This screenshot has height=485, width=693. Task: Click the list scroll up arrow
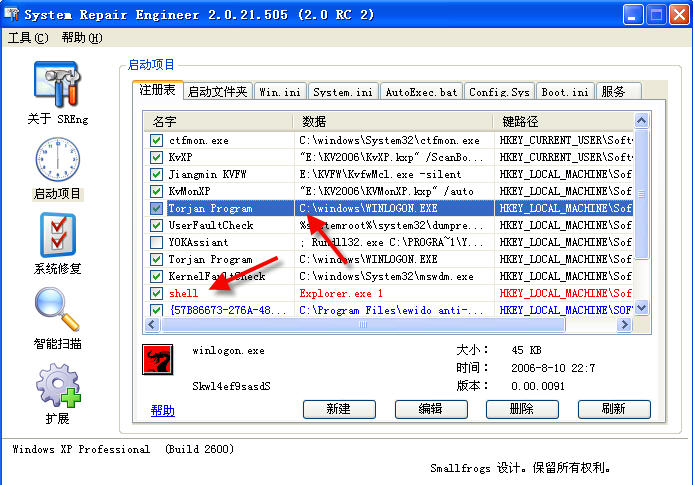[642, 120]
